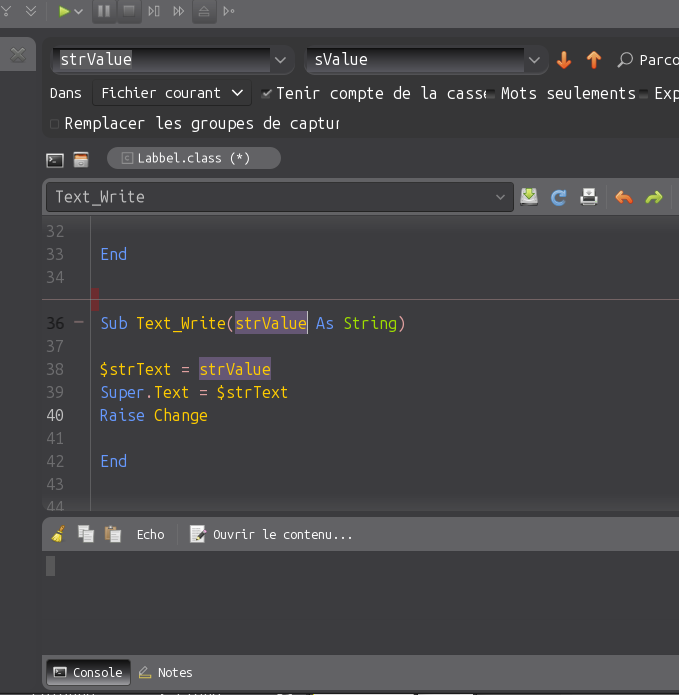
Task: Click the green Run program button
Action: coord(64,11)
